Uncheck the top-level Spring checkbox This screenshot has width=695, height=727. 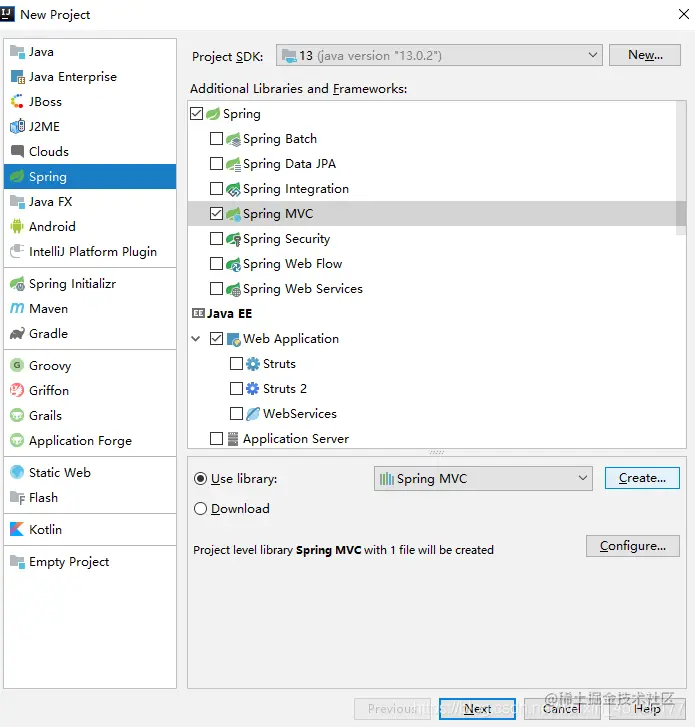[197, 114]
